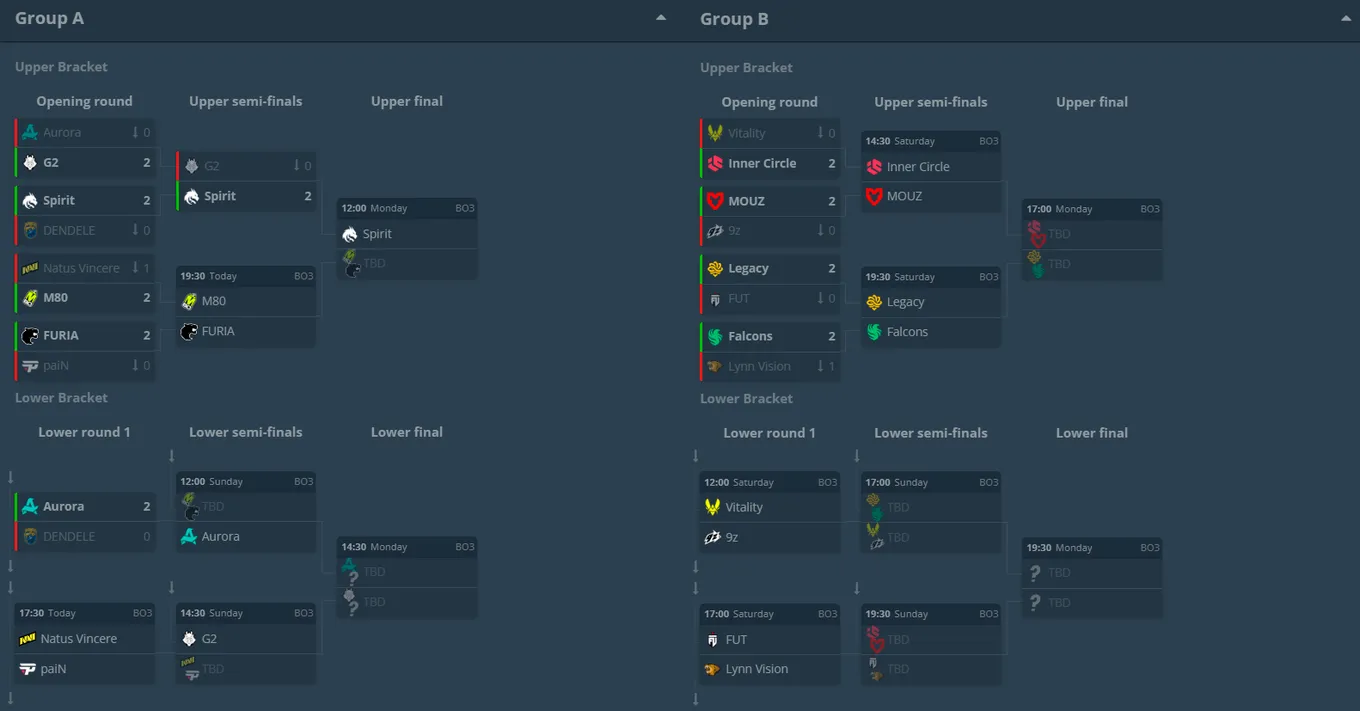Click Aurora logo in Group A opening round
This screenshot has height=711, width=1360.
click(x=30, y=132)
